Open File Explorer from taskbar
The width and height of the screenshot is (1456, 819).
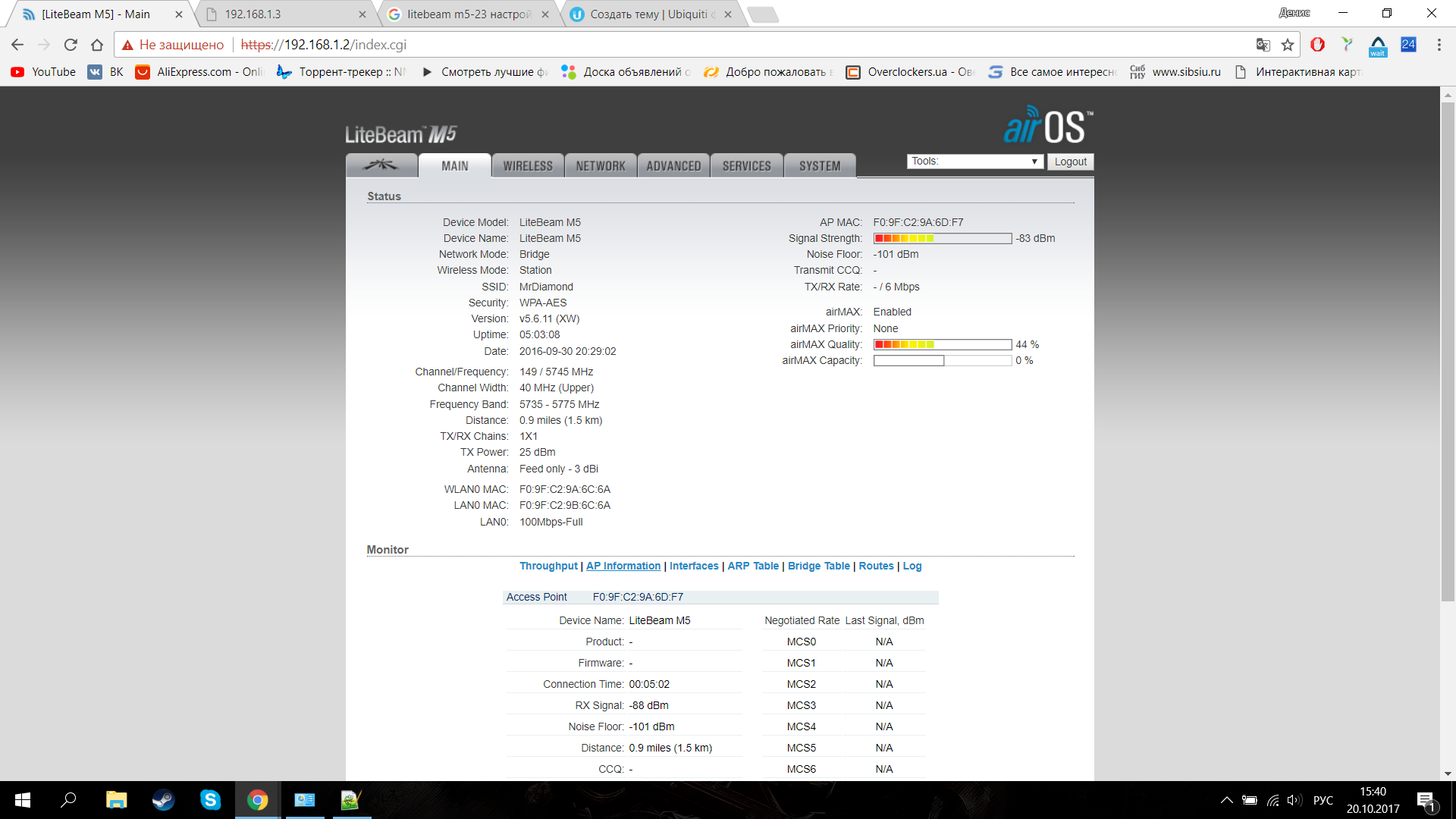tap(116, 800)
